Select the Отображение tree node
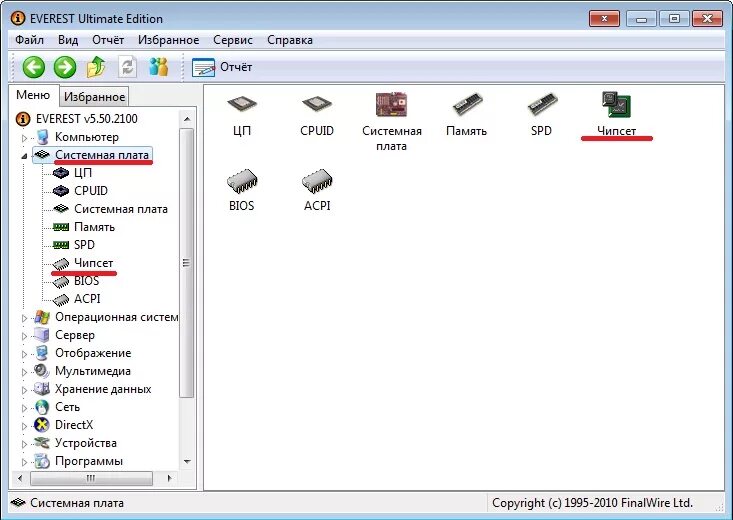This screenshot has height=520, width=733. tap(83, 353)
